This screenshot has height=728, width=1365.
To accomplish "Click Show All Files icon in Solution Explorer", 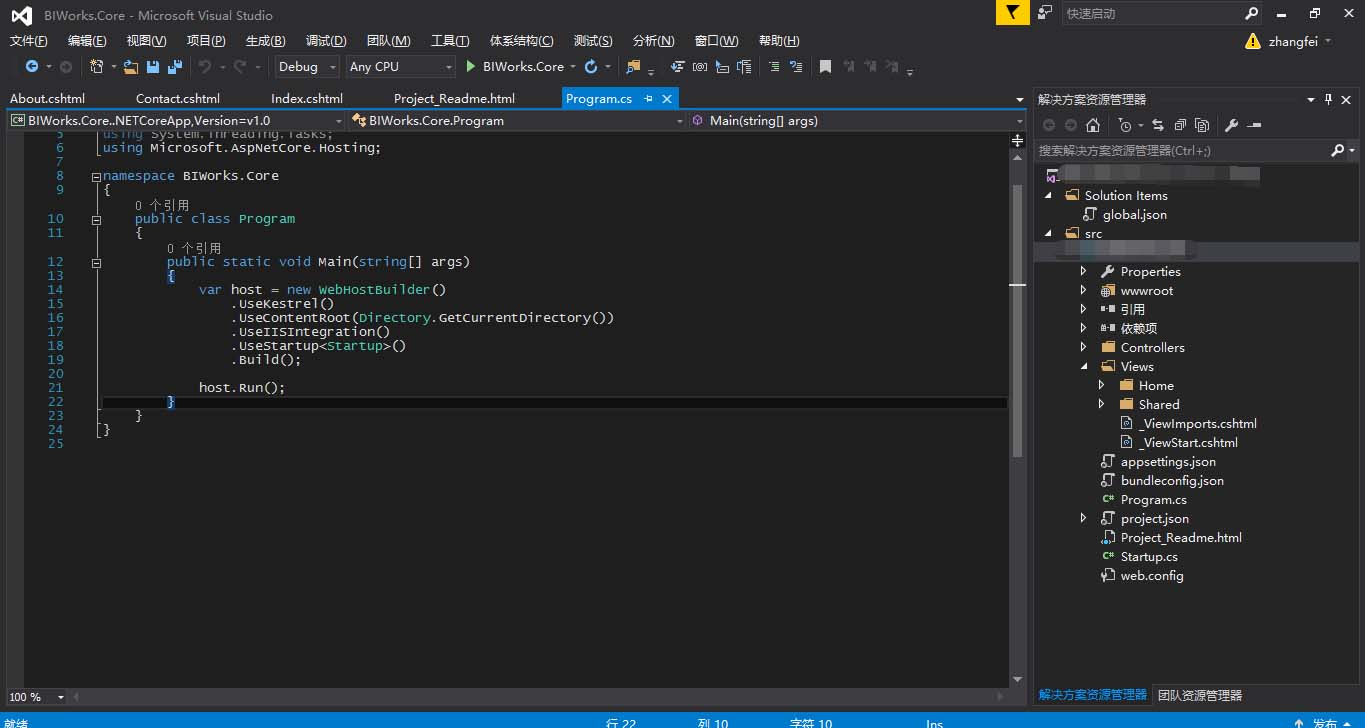I will pyautogui.click(x=1202, y=125).
